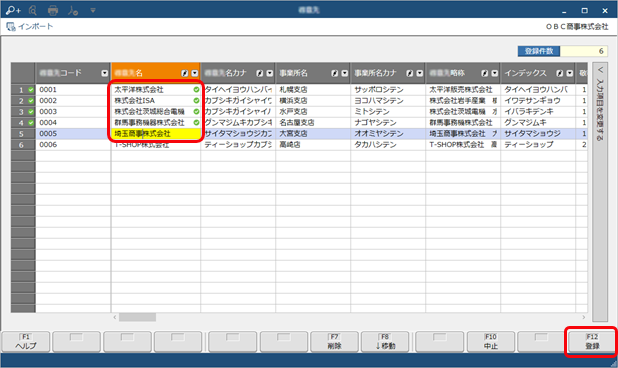Screen dimensions: 618x368
Task: Click the printer icon in the title bar
Action: (x=53, y=10)
